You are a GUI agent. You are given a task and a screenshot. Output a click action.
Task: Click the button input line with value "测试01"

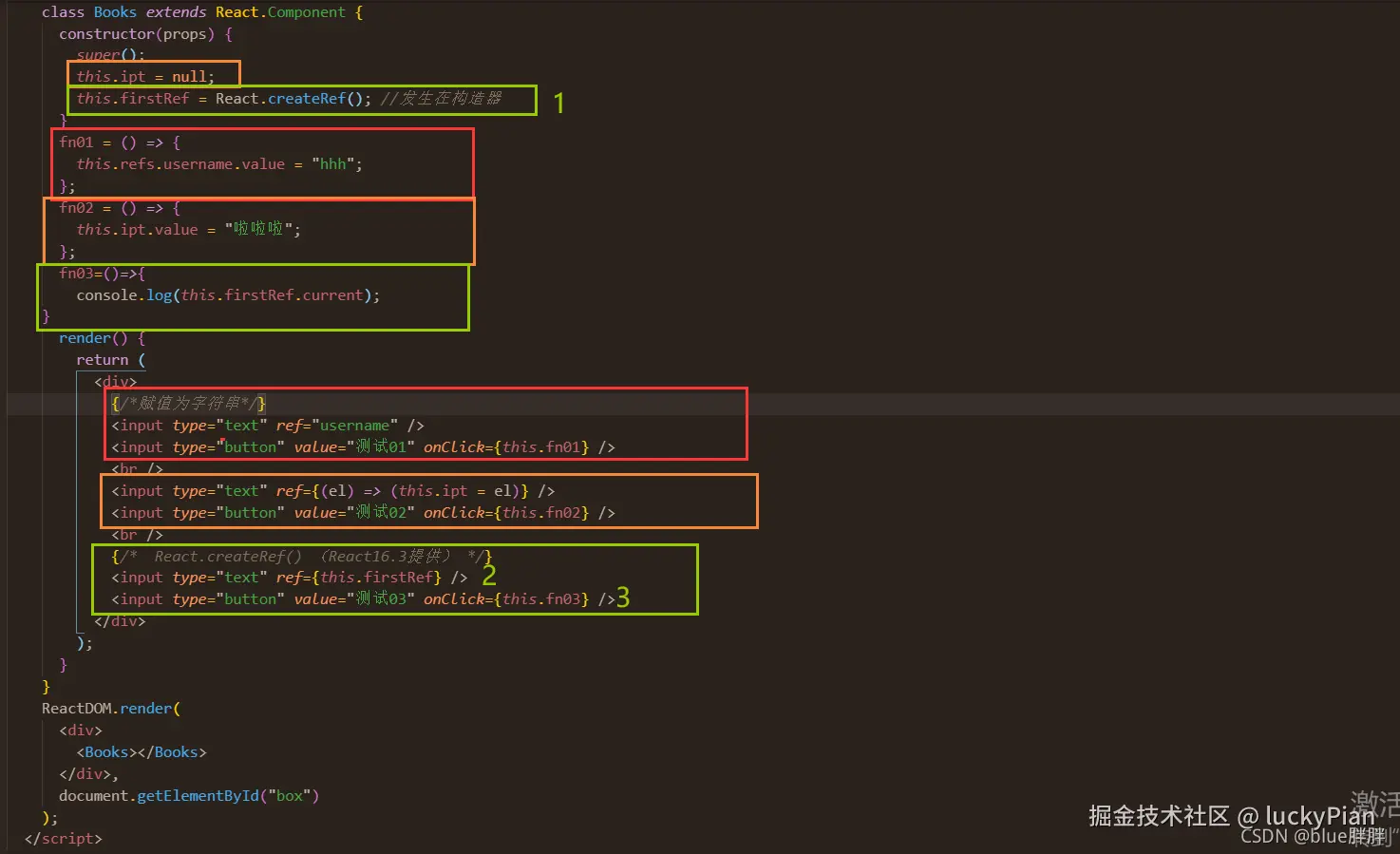363,447
